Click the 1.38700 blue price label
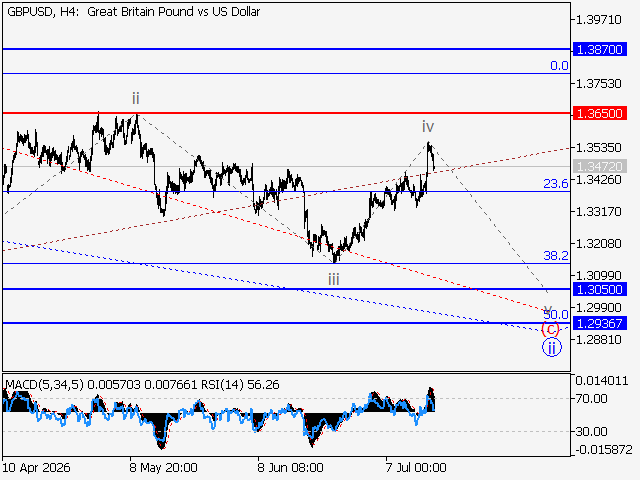 (x=599, y=49)
